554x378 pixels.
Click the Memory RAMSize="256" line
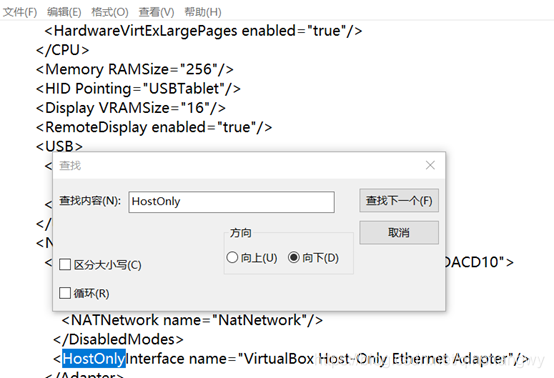(x=135, y=69)
